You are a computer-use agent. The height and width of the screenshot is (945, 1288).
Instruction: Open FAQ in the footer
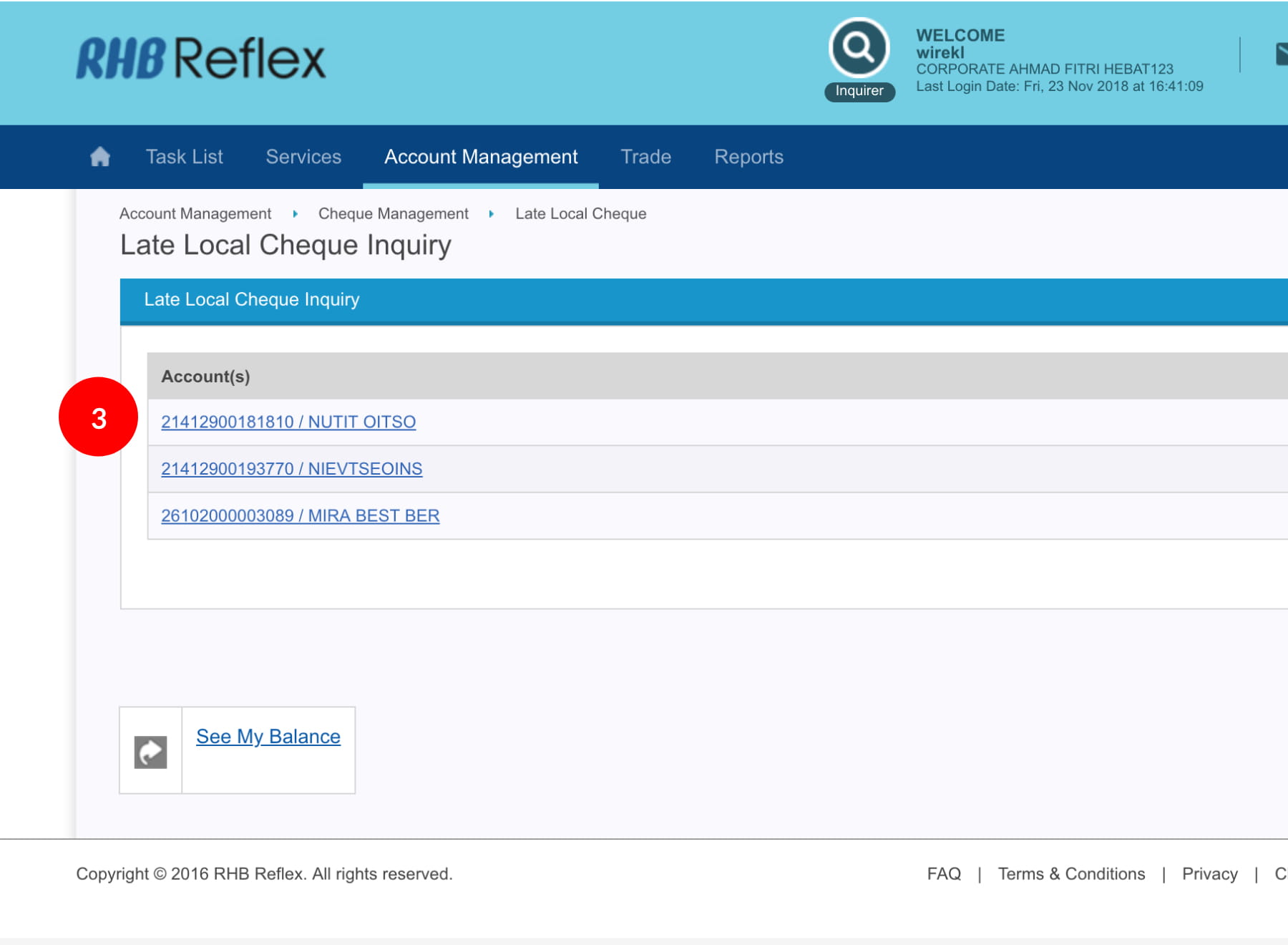944,874
